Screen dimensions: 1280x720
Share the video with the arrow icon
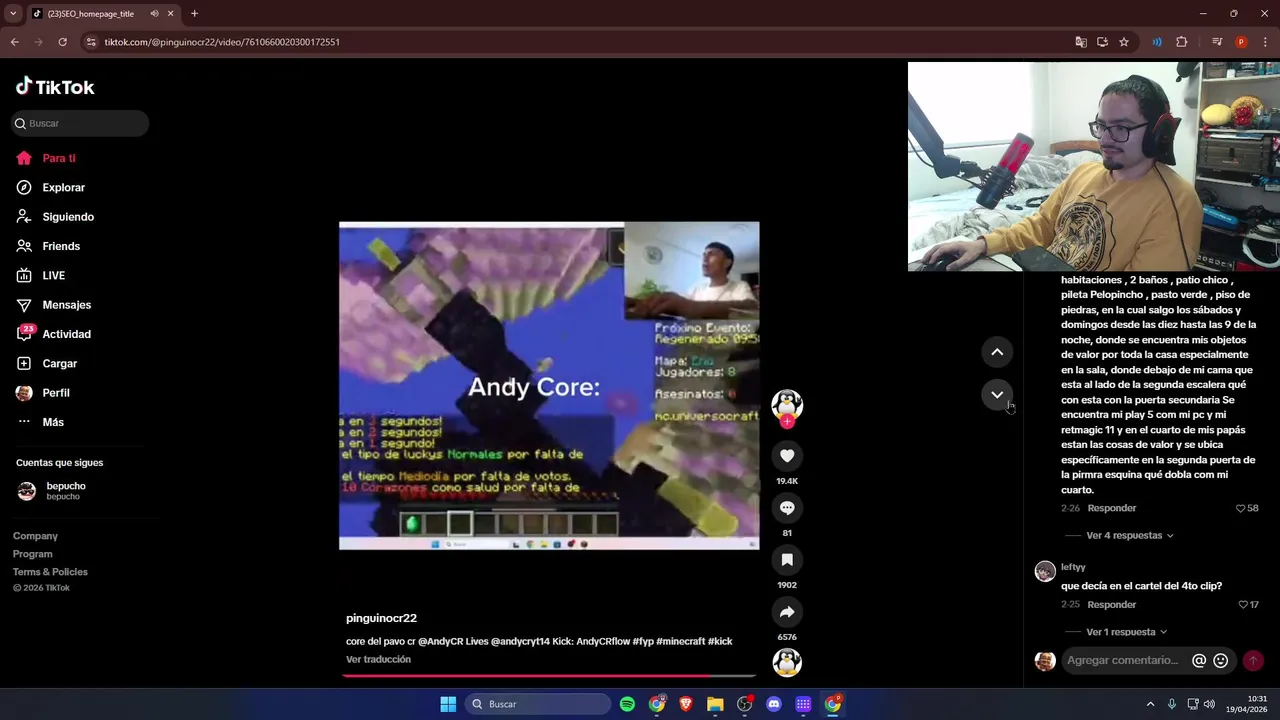[787, 612]
